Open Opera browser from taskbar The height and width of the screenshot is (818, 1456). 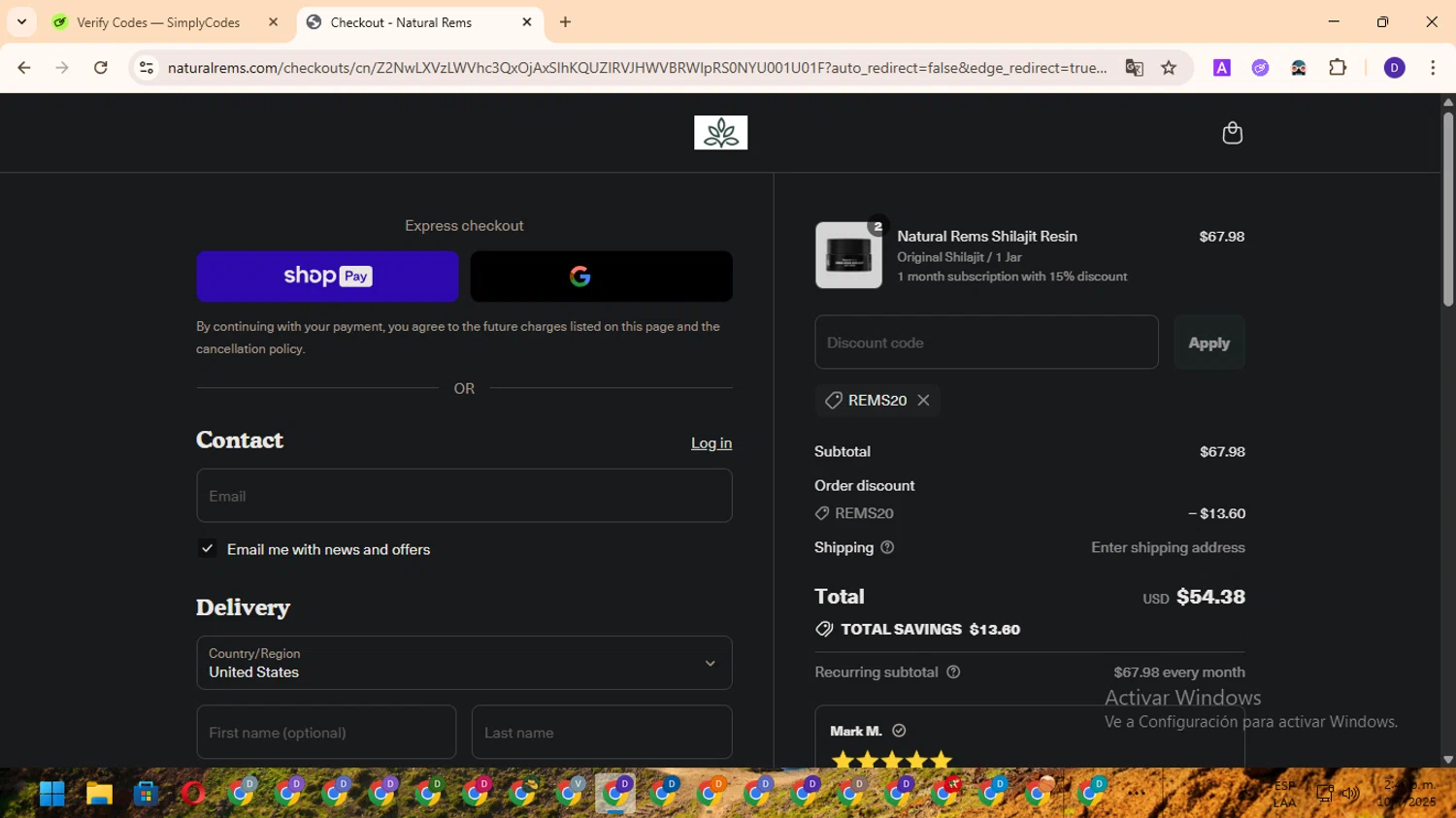(x=193, y=794)
